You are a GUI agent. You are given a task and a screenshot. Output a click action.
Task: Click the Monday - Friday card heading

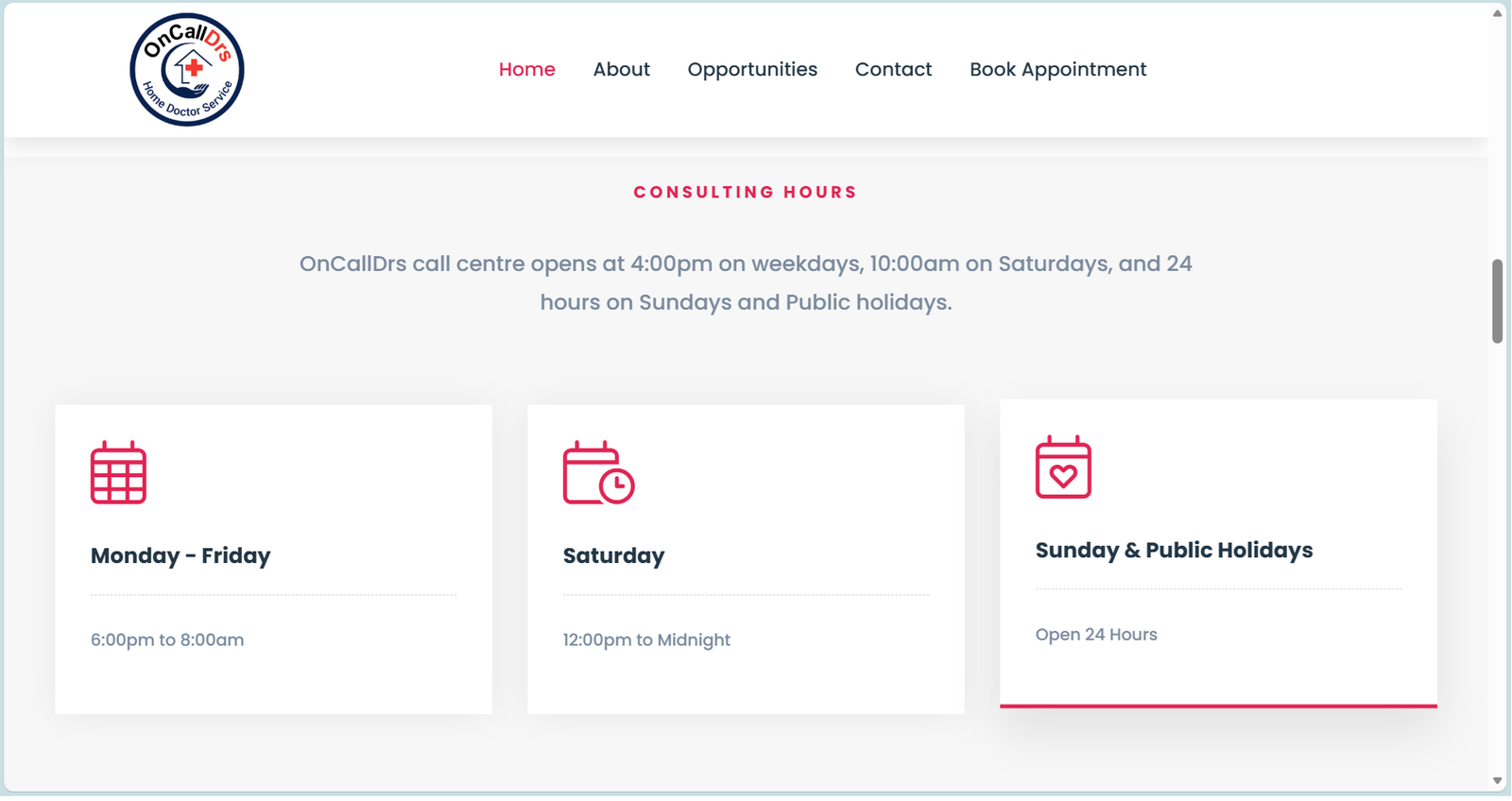click(x=180, y=555)
